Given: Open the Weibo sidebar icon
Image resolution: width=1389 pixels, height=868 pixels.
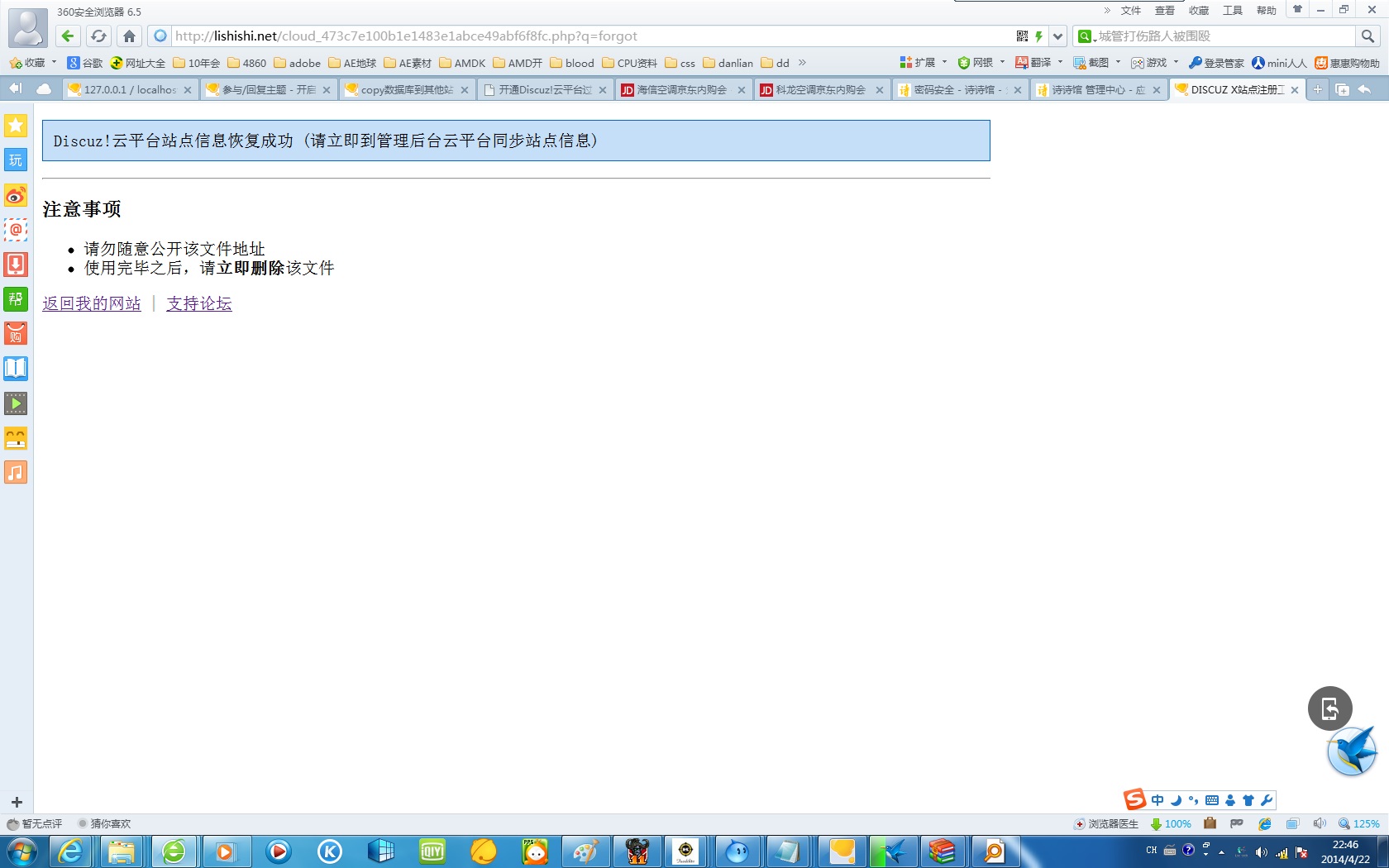Looking at the screenshot, I should point(16,195).
